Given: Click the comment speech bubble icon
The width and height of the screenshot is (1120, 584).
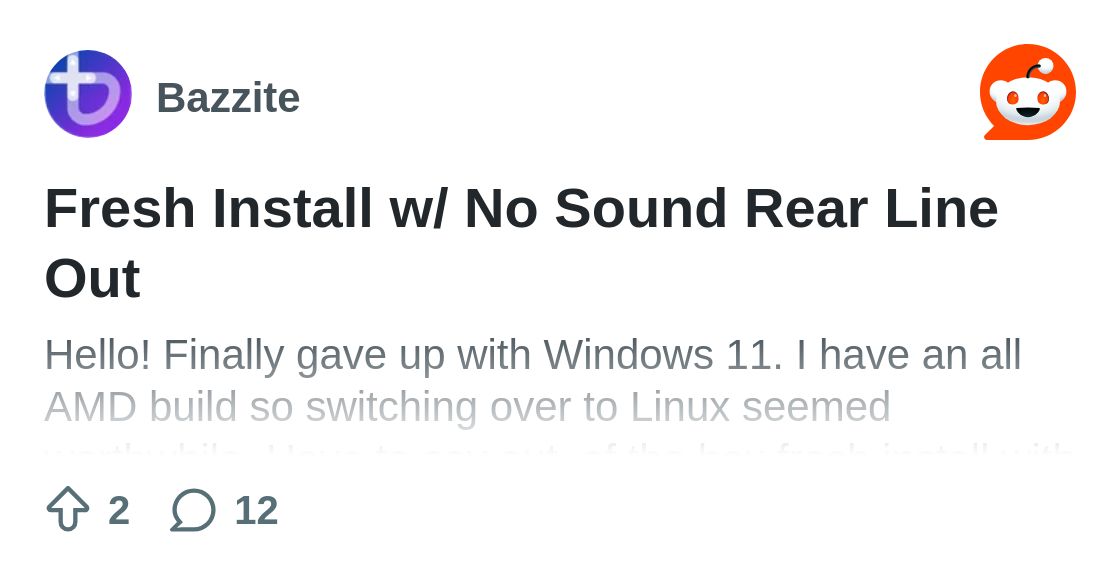Looking at the screenshot, I should tap(193, 510).
